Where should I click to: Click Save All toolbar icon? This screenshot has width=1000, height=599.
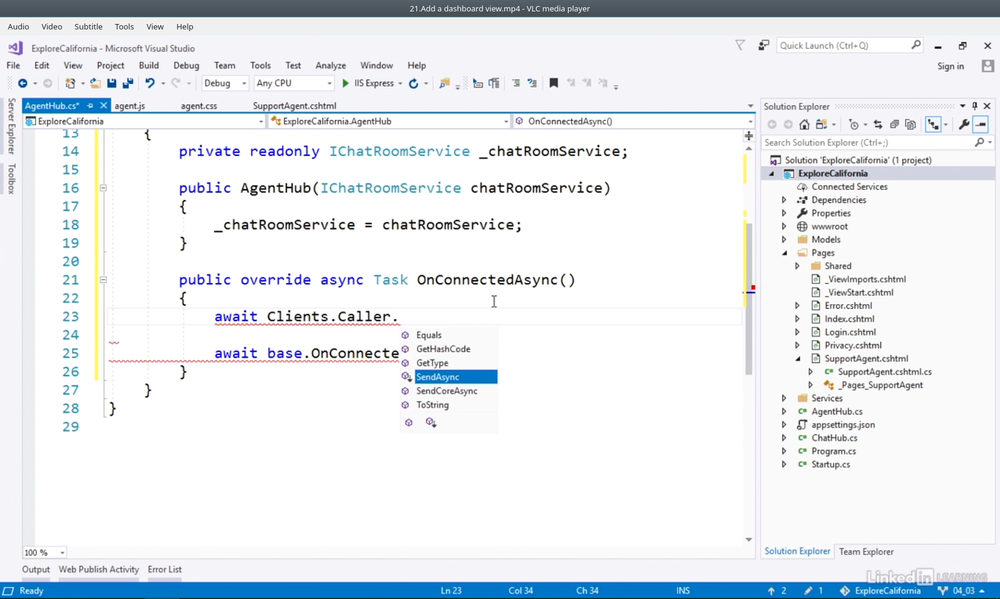coord(128,83)
